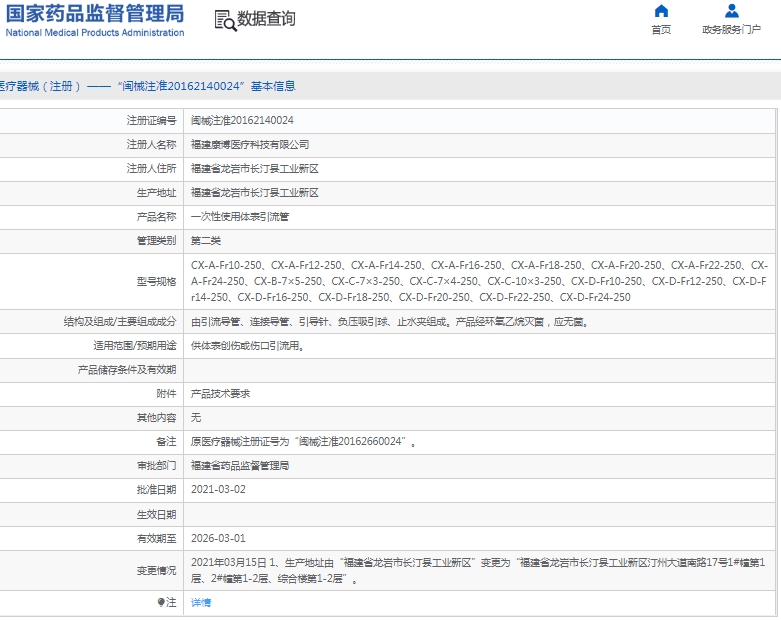Open the 政务服务门户 user portal icon
781x621 pixels.
(732, 11)
